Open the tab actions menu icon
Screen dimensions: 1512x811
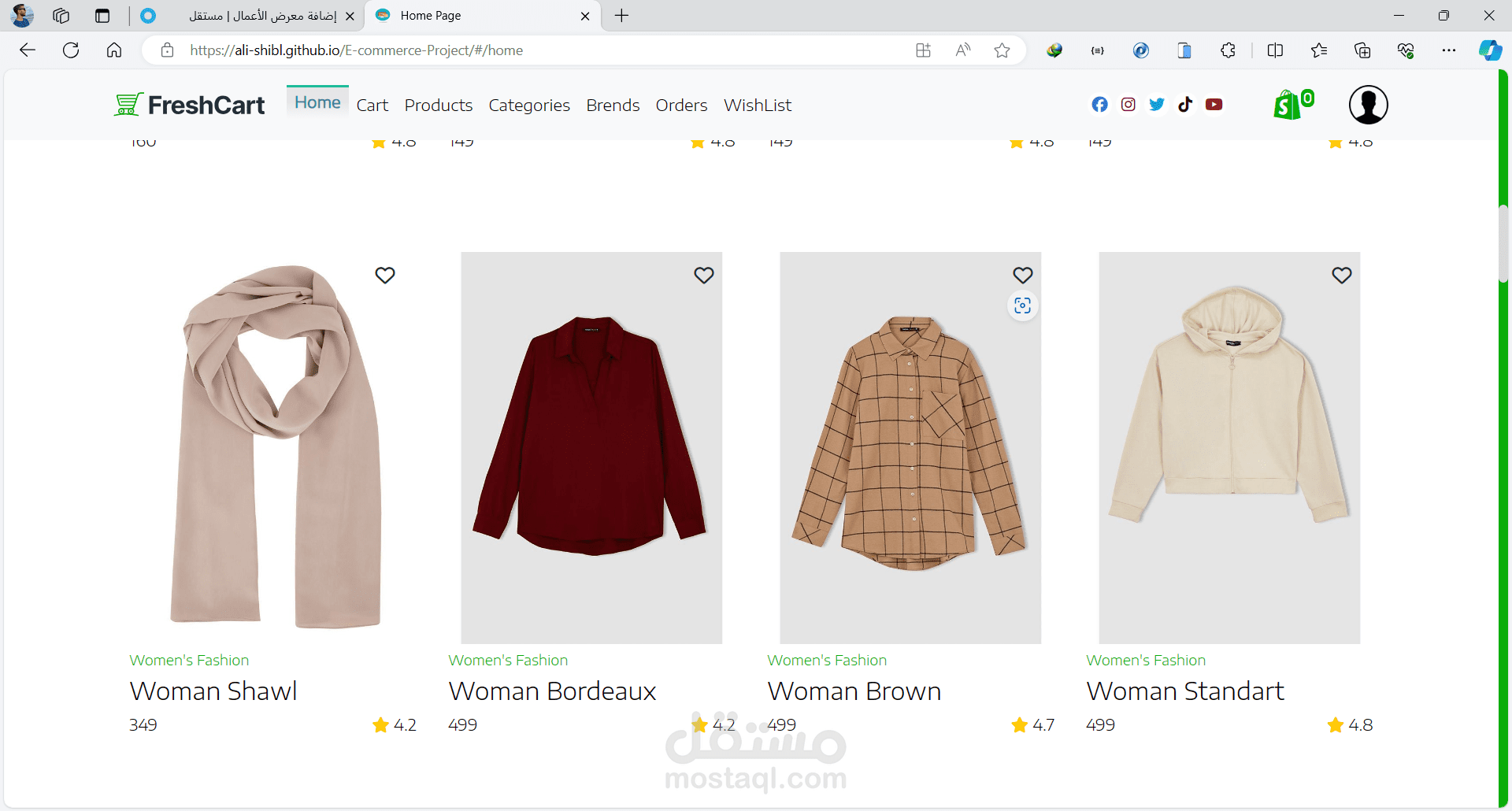(x=102, y=16)
